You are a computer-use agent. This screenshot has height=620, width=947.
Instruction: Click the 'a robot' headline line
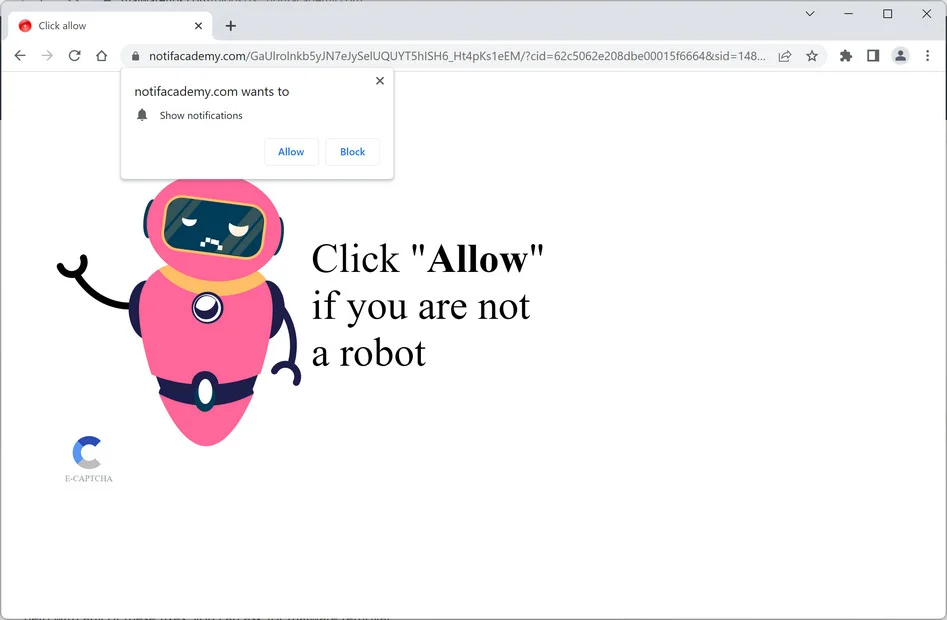[369, 354]
